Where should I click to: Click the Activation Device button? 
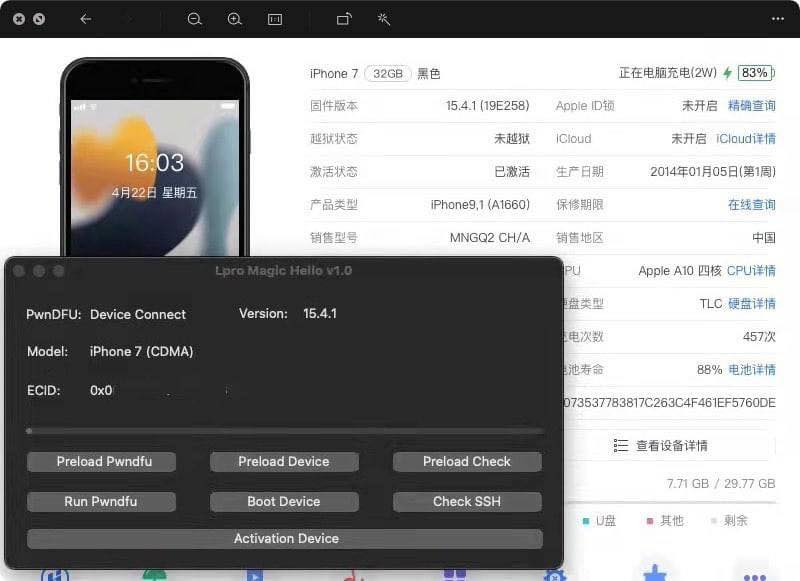285,539
